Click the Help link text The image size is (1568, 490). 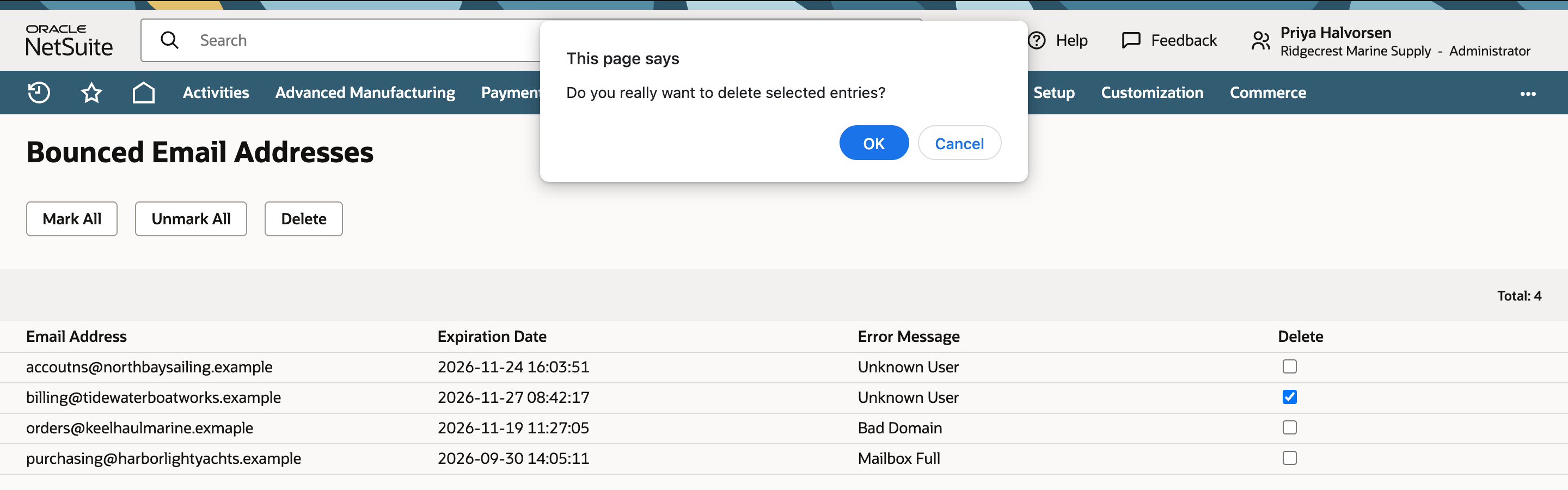[x=1071, y=40]
